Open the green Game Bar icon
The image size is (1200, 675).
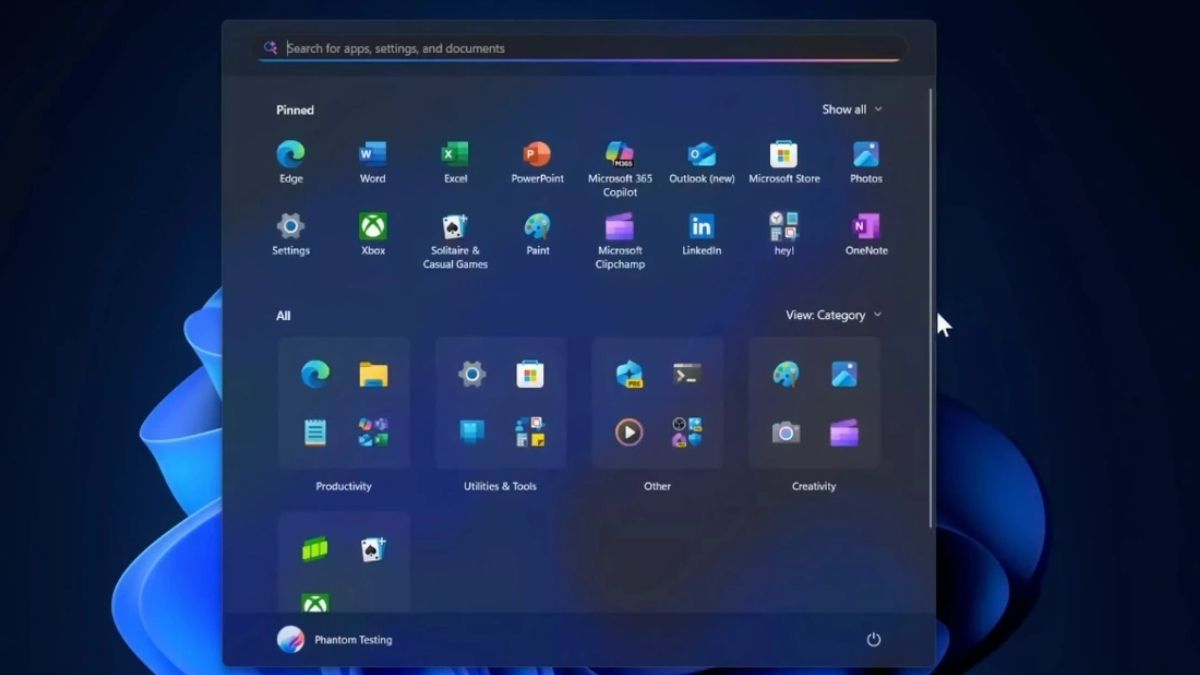(315, 549)
